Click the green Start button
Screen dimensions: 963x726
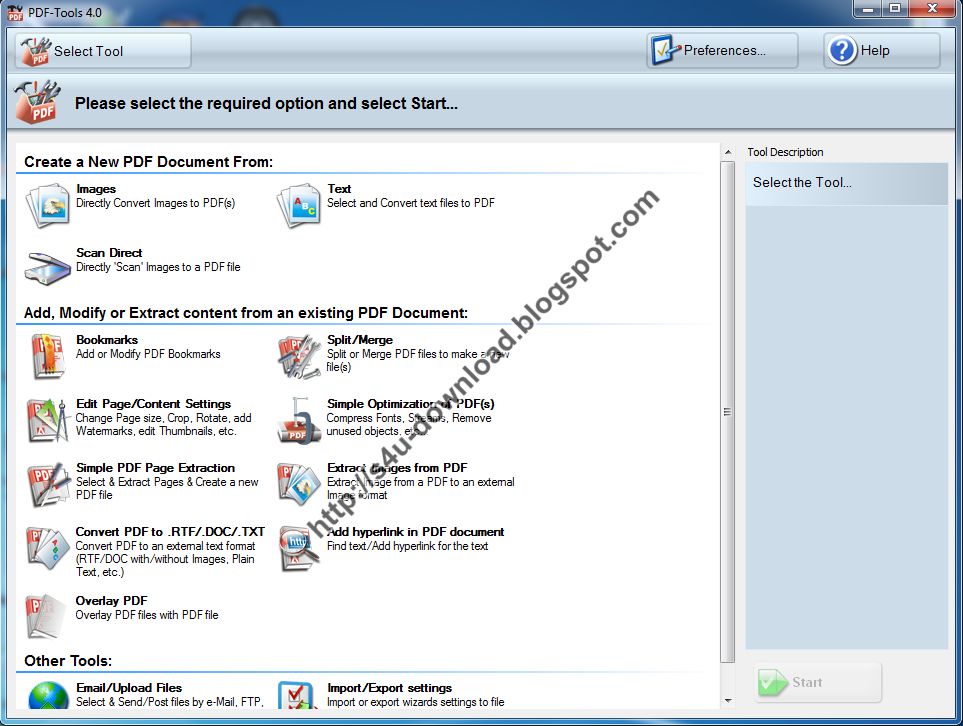click(x=817, y=682)
